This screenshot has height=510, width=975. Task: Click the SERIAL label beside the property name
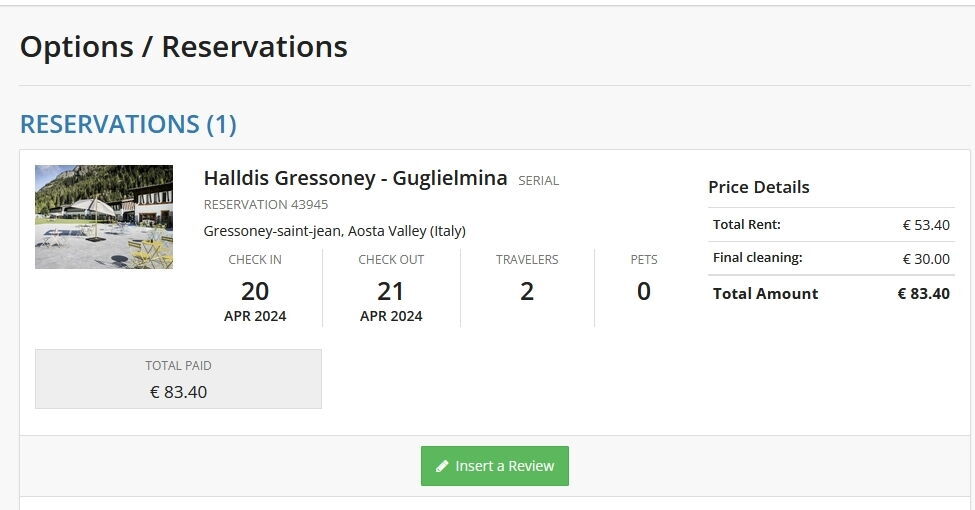pyautogui.click(x=538, y=181)
